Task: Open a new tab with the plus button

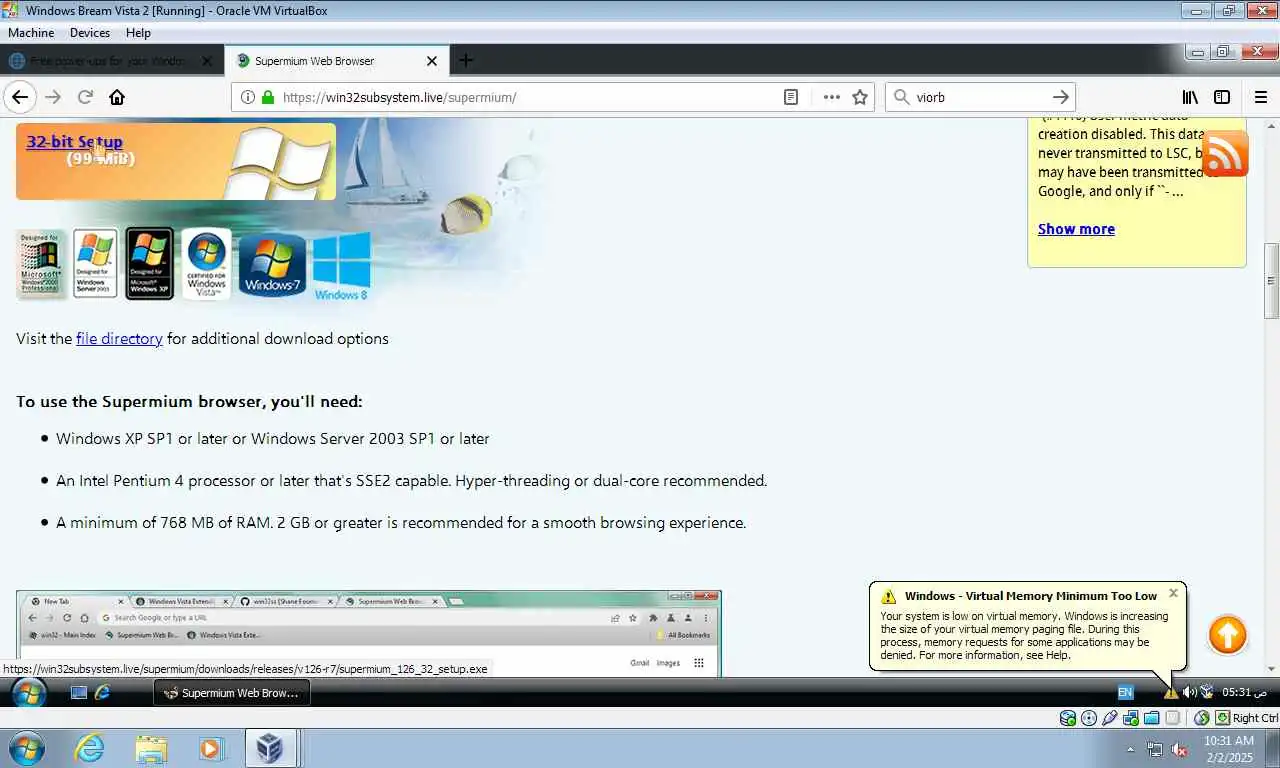Action: coord(466,60)
